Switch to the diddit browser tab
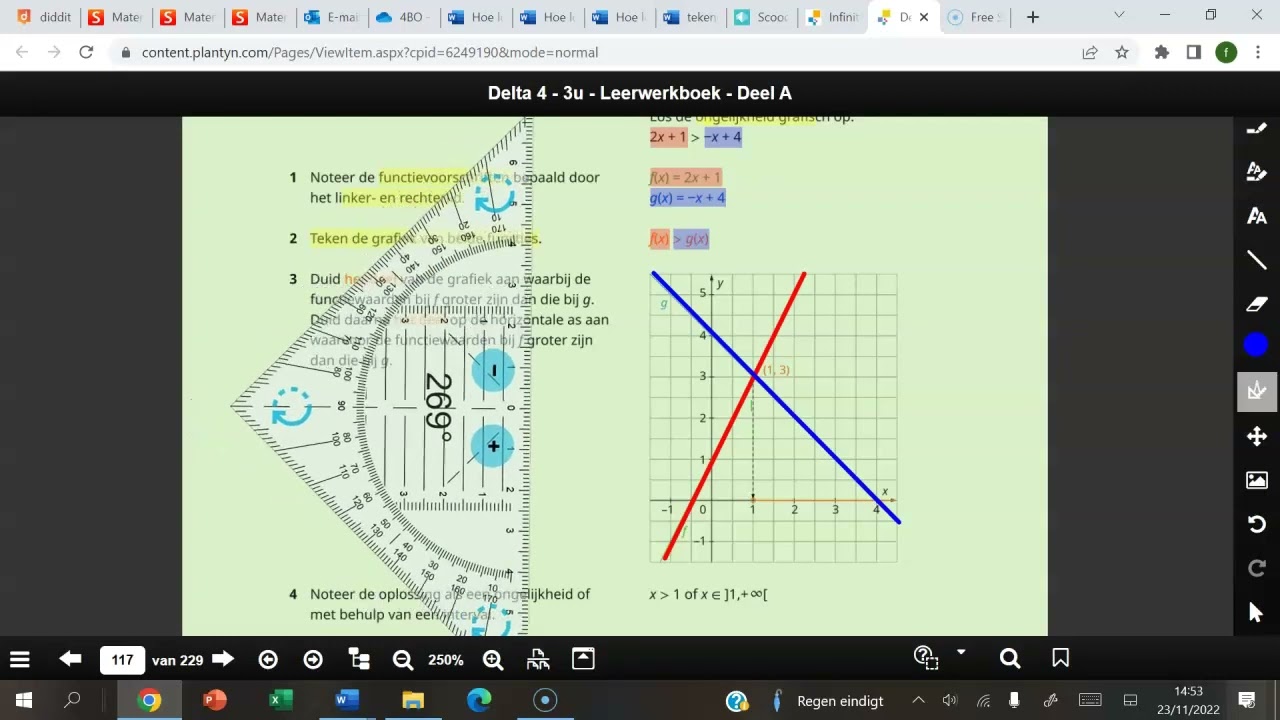The width and height of the screenshot is (1280, 720). 44,17
